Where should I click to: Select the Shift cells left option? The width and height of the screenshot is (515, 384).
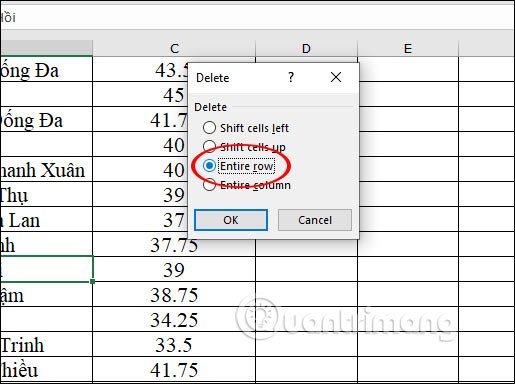point(246,128)
